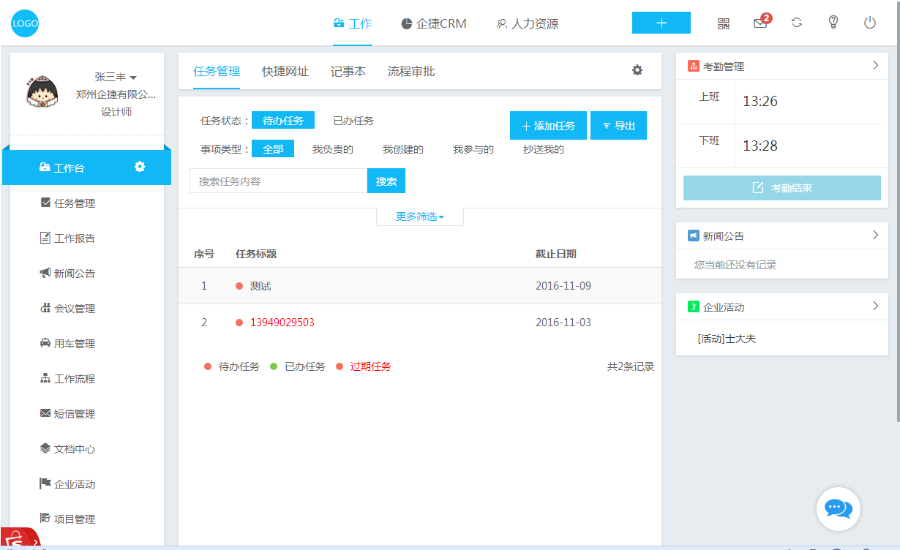Click the lightbulb tips icon

[x=833, y=23]
